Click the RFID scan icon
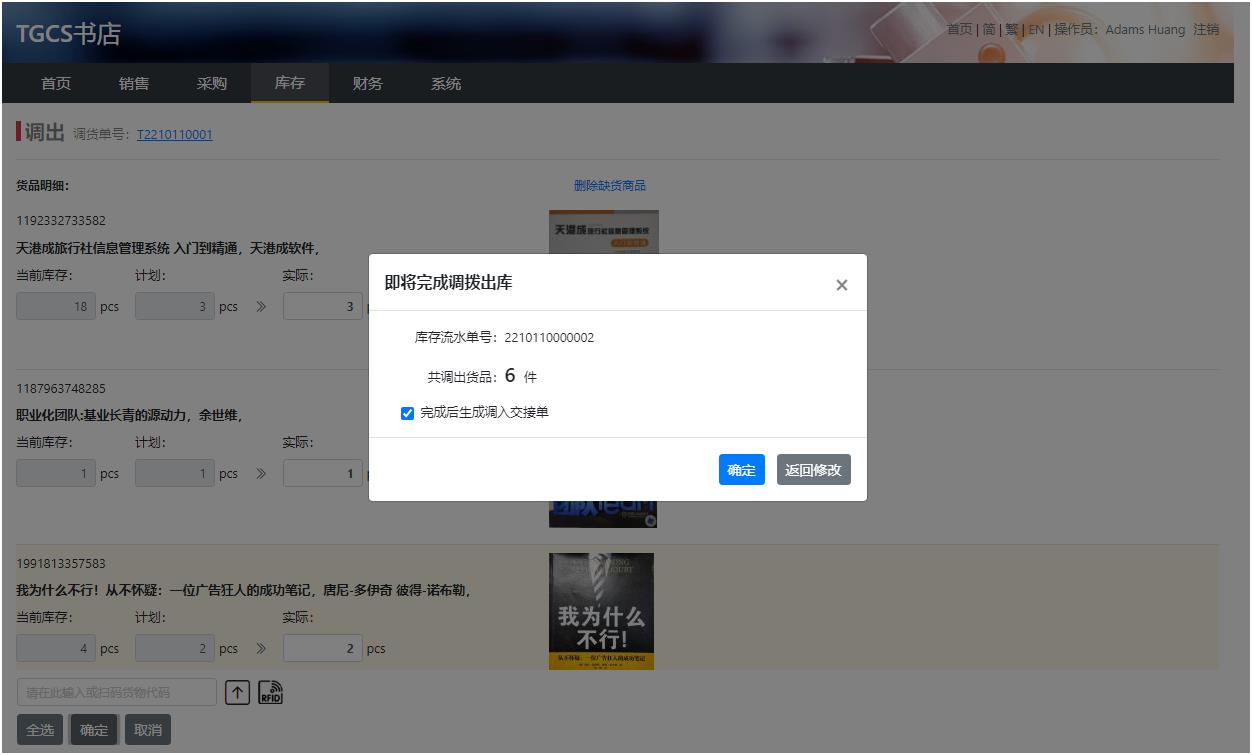Viewport: 1252px width, 755px height. (x=270, y=692)
